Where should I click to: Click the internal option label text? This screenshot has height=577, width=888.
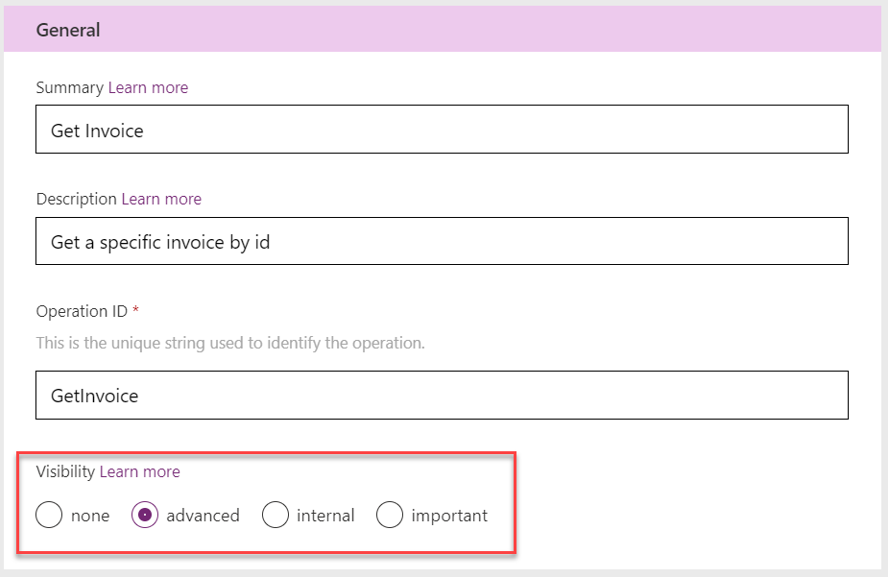[326, 516]
